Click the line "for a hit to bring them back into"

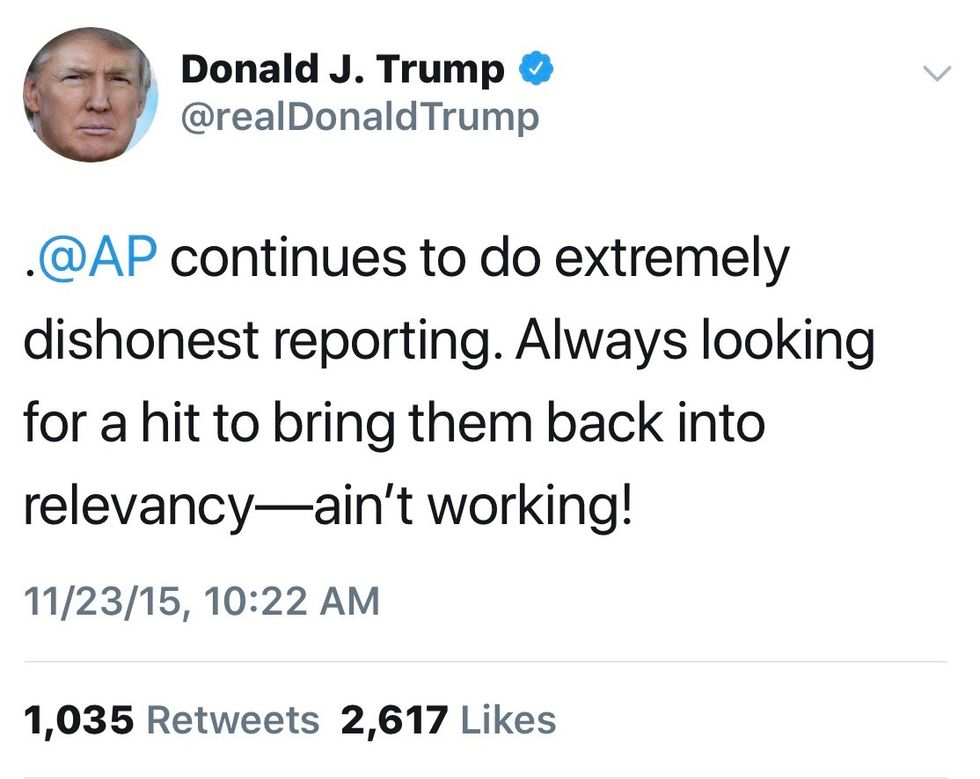click(393, 423)
